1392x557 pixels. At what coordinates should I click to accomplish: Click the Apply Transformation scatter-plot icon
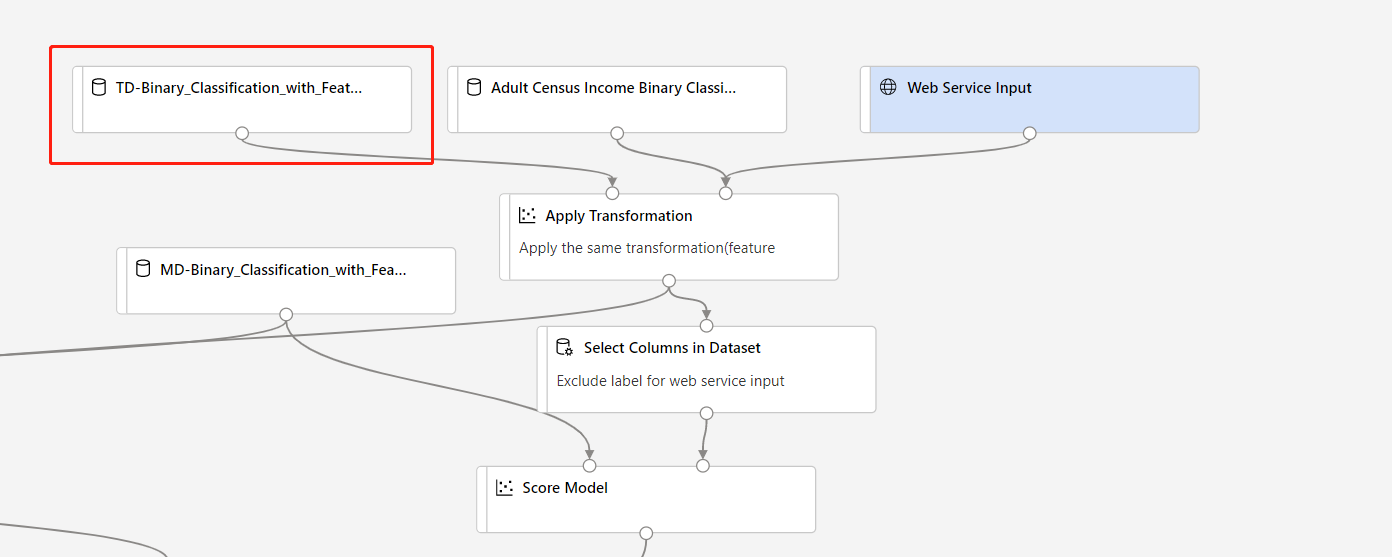click(528, 215)
